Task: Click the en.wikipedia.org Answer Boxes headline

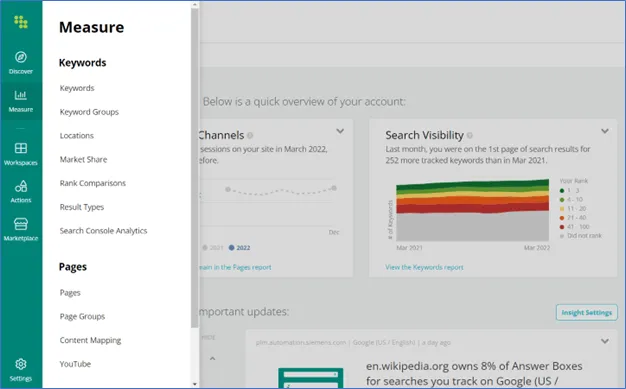Action: click(474, 373)
